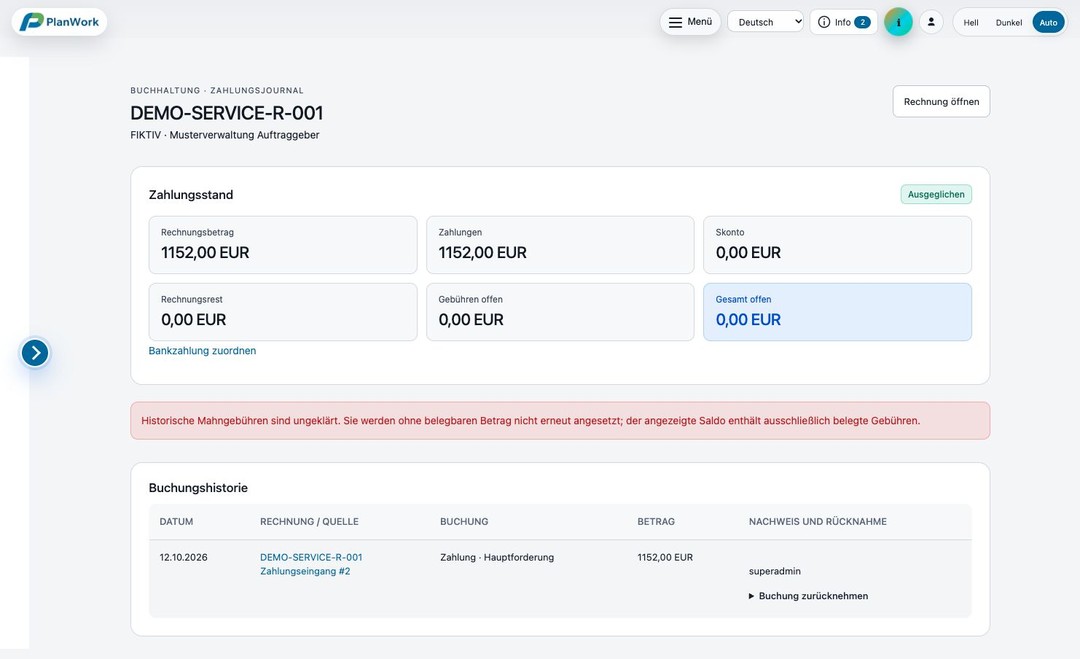Viewport: 1080px width, 659px height.
Task: Click the 1152,00 EUR amount in the booking row
Action: click(665, 557)
